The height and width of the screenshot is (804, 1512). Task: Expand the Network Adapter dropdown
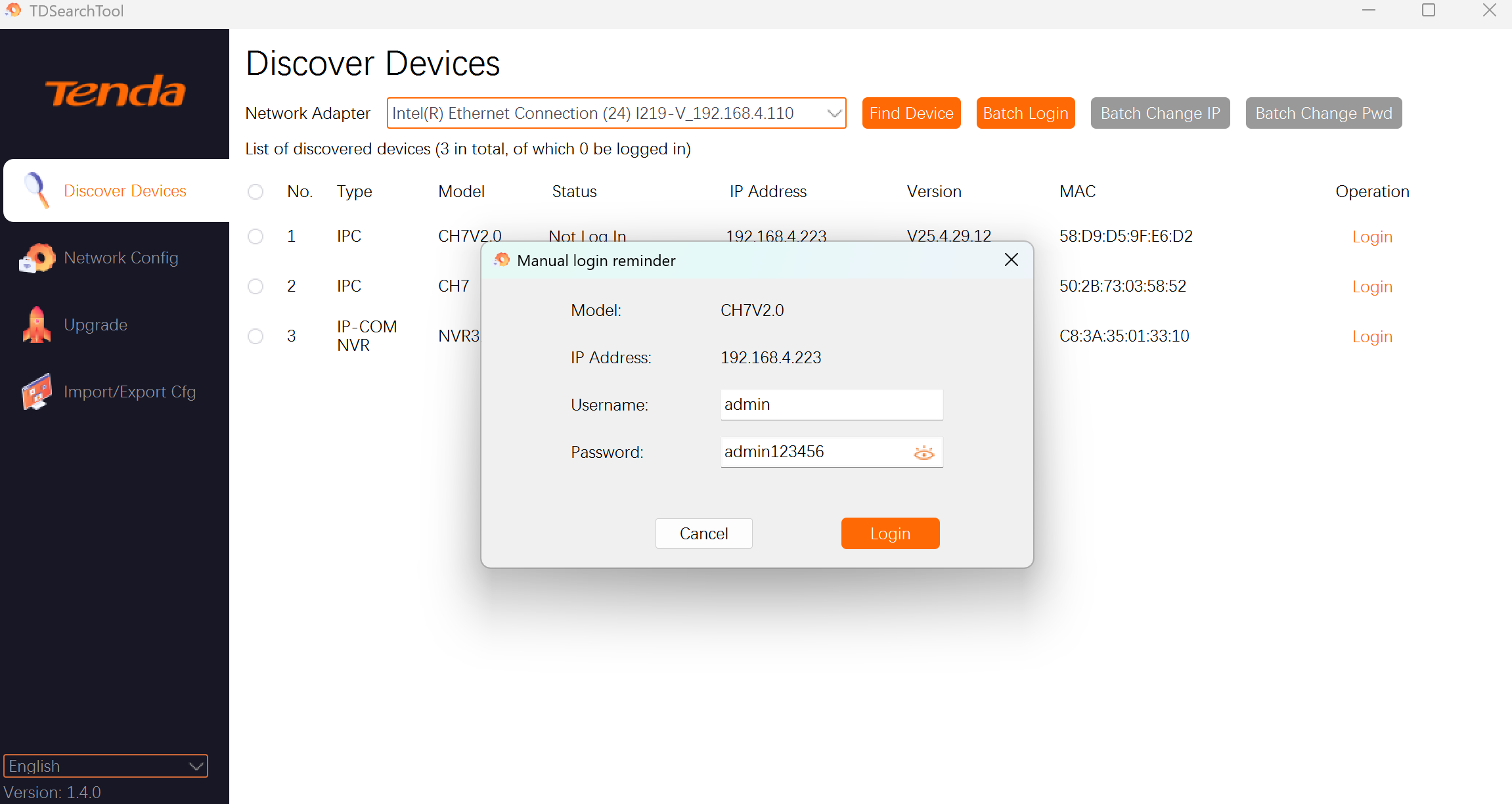pos(834,114)
